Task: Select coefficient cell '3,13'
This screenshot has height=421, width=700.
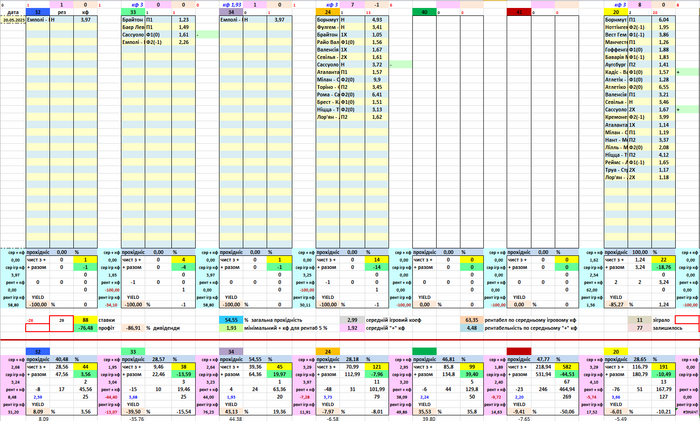Action: tap(377, 109)
